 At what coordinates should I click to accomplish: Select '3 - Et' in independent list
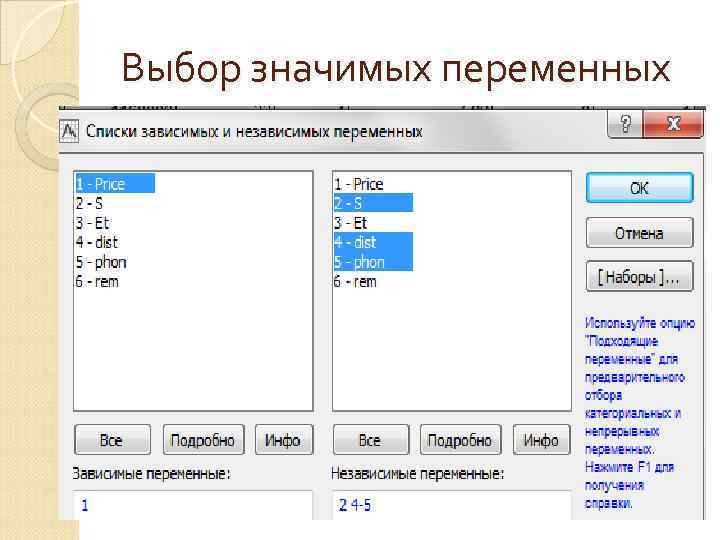coord(350,223)
